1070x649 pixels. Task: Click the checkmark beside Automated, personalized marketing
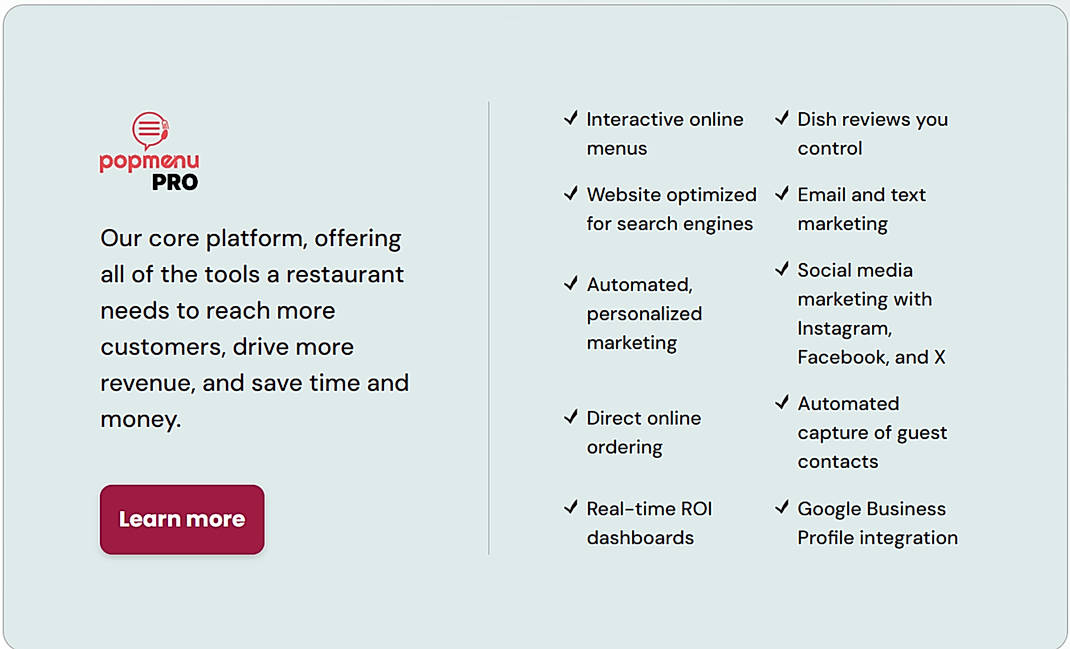[572, 283]
